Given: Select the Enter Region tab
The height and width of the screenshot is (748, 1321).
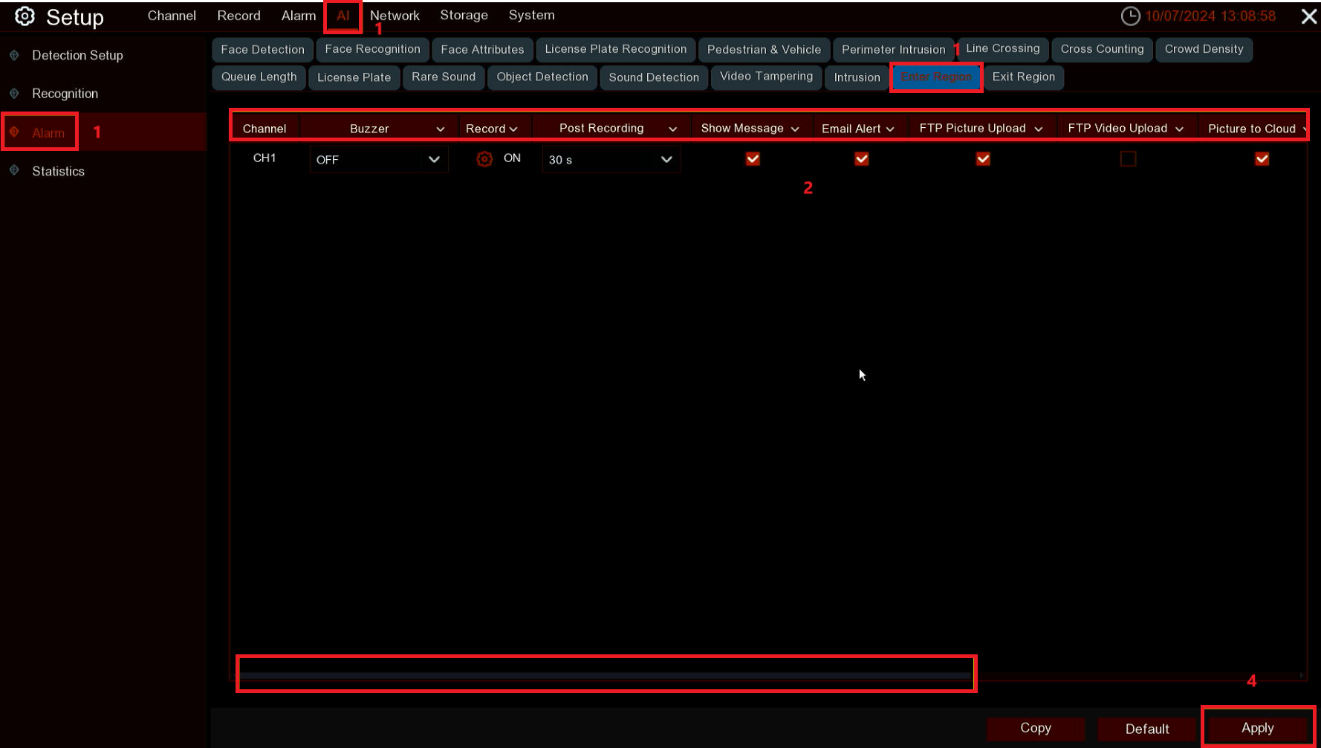Looking at the screenshot, I should click(936, 77).
